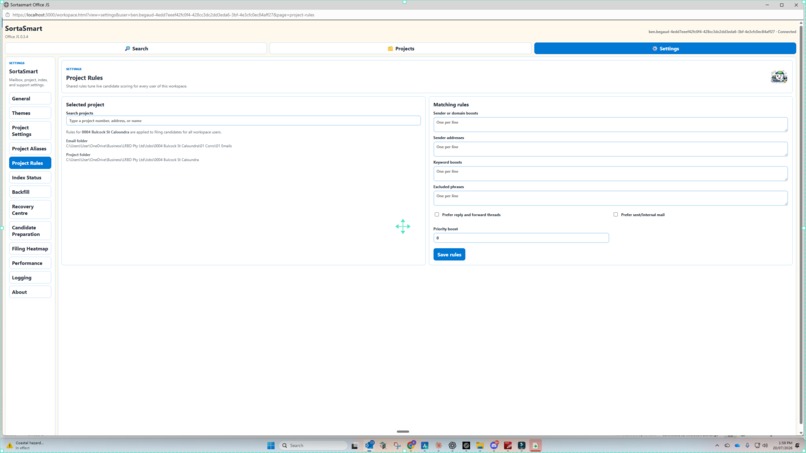Image resolution: width=806 pixels, height=453 pixels.
Task: Open Index Status page
Action: coord(30,177)
